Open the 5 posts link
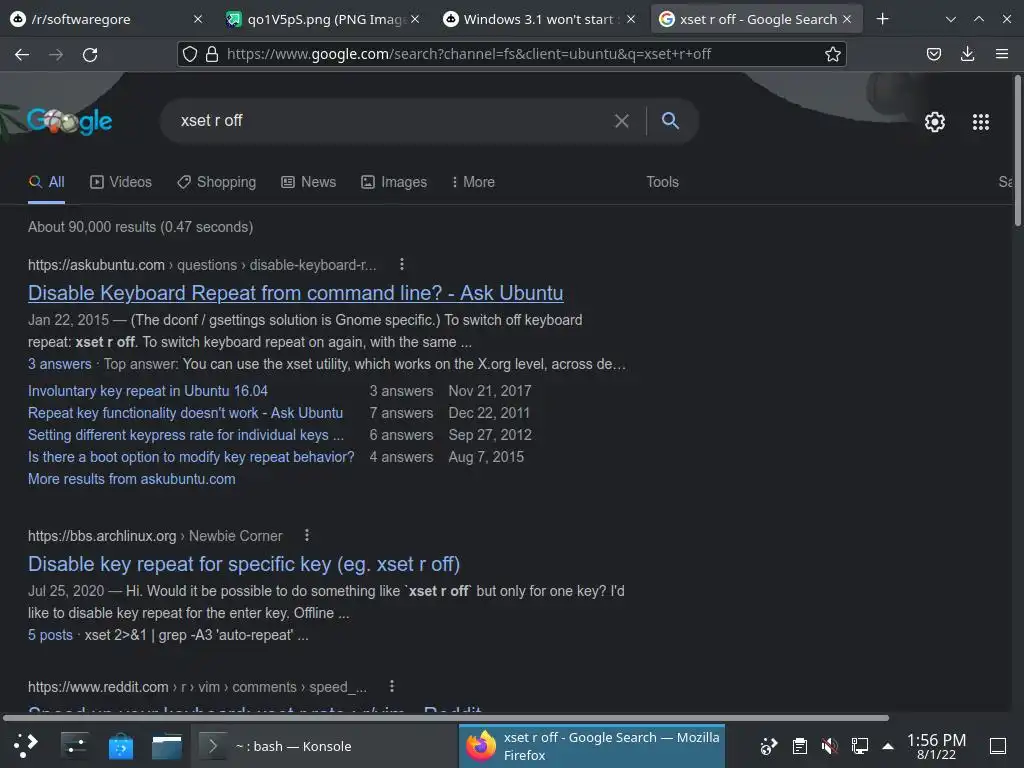 pyautogui.click(x=50, y=635)
